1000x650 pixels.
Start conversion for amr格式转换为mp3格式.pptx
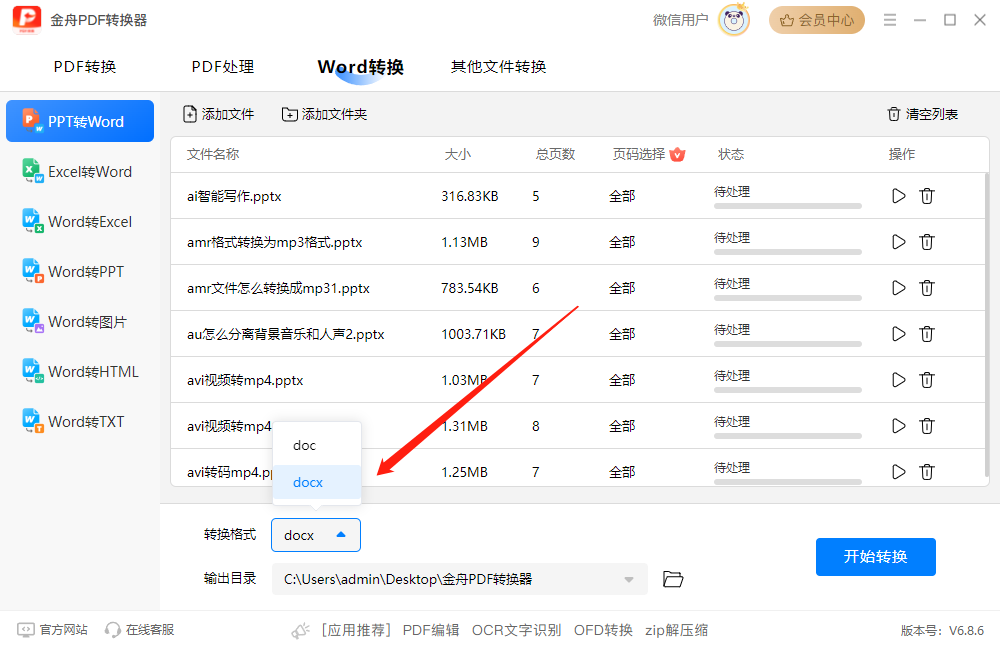coord(899,242)
